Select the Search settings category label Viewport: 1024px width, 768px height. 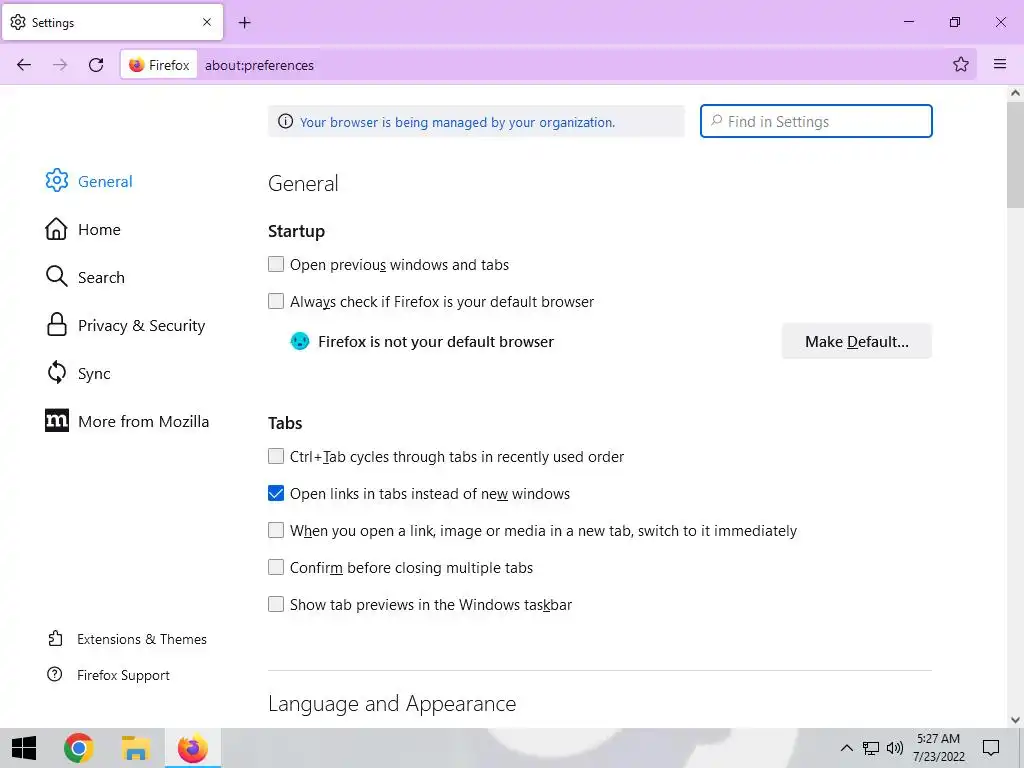click(101, 278)
